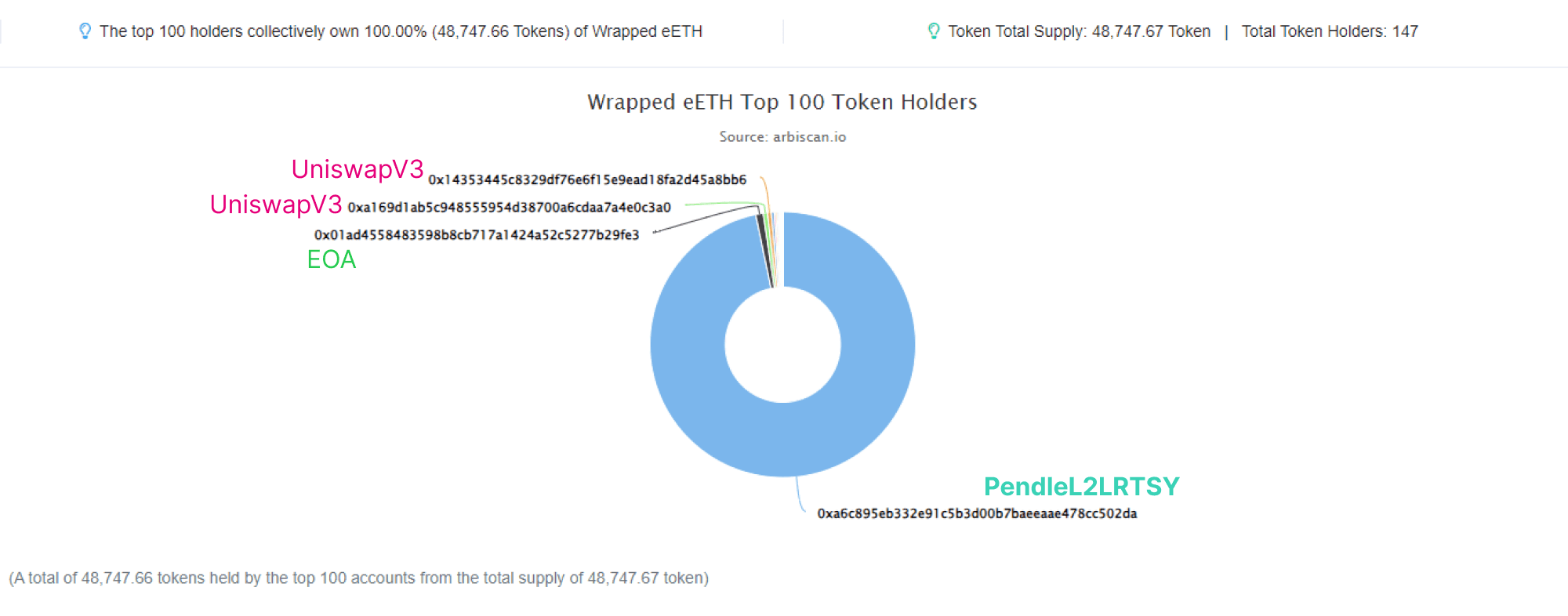Click the upper pink UniswapV3 annotation

click(x=358, y=169)
